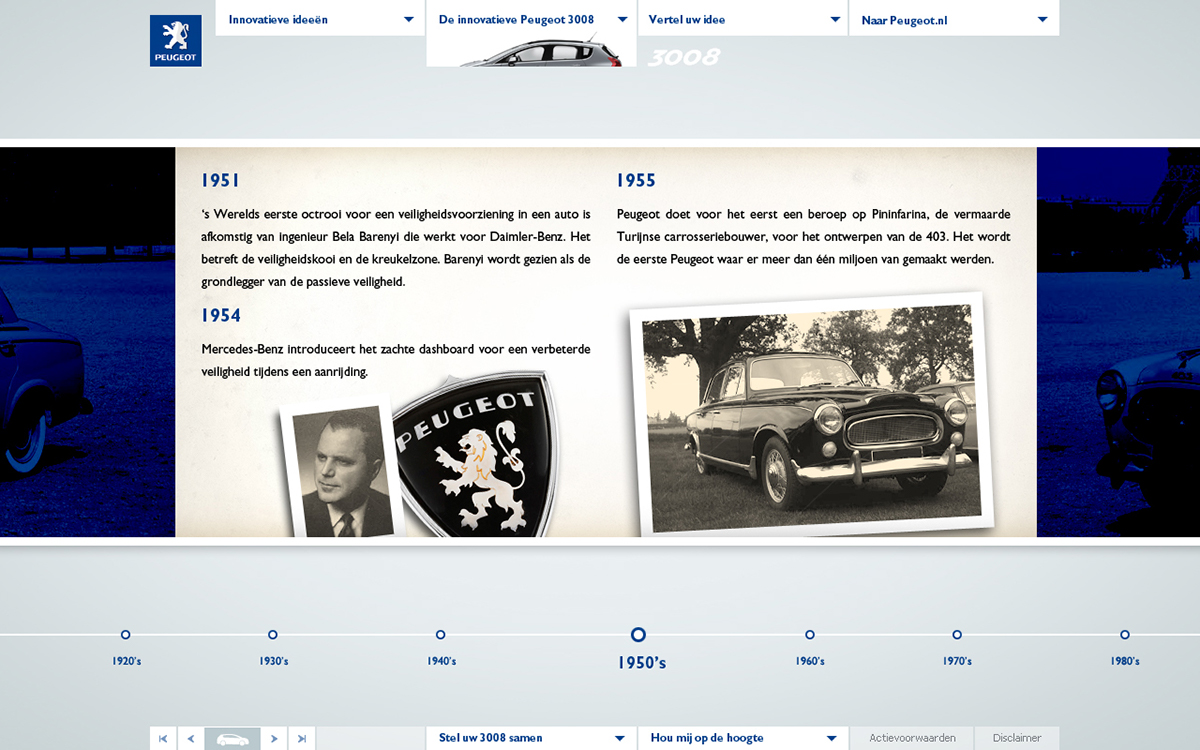1200x750 pixels.
Task: Click the 1930's decade label
Action: click(x=274, y=661)
